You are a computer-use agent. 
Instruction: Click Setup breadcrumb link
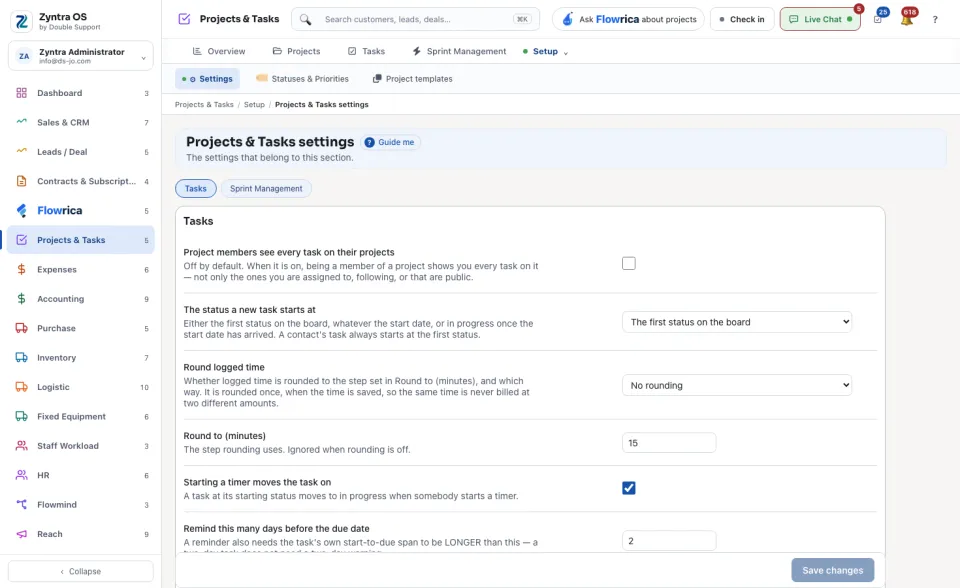[254, 105]
